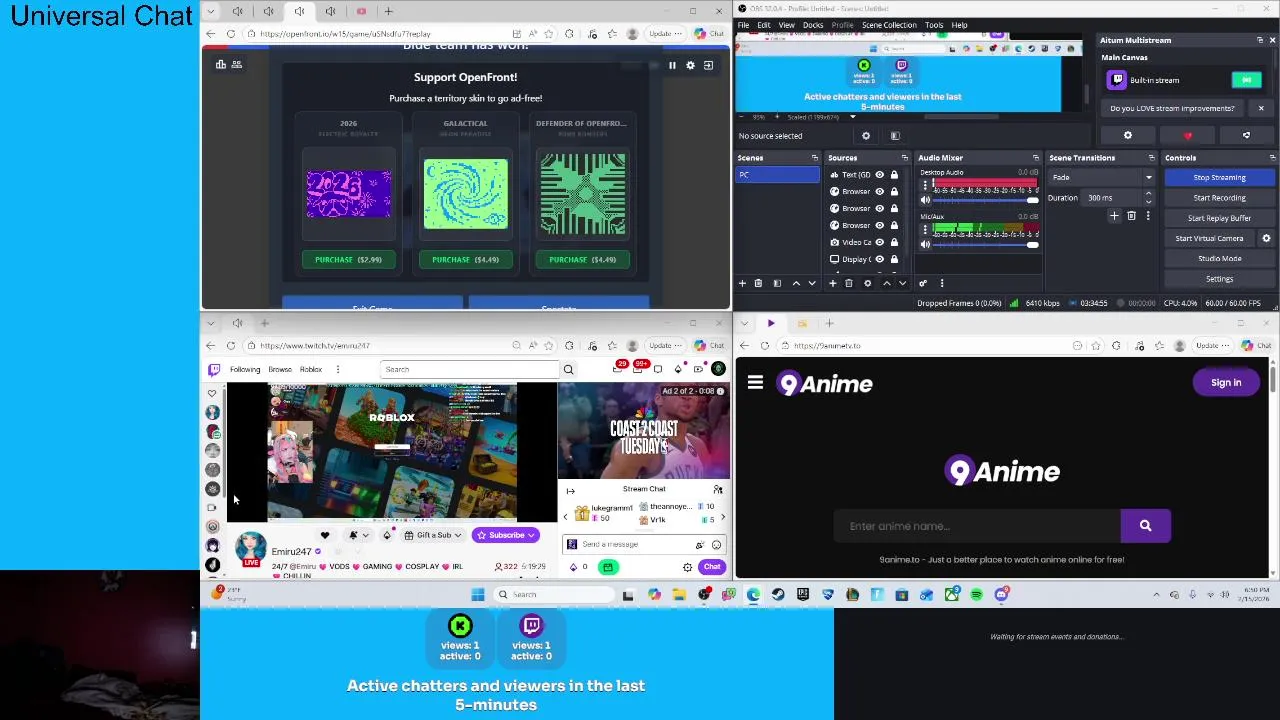
Task: Open Desktop Audio options menu dots
Action: (925, 183)
